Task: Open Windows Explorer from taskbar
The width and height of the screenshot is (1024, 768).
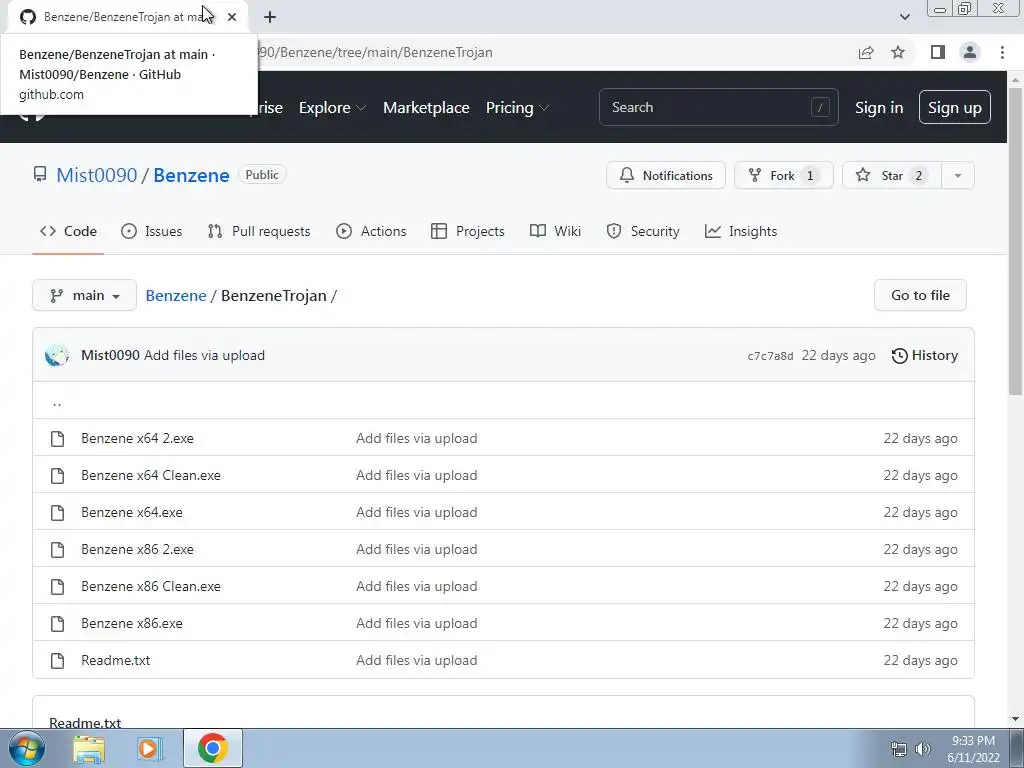Action: (x=89, y=748)
